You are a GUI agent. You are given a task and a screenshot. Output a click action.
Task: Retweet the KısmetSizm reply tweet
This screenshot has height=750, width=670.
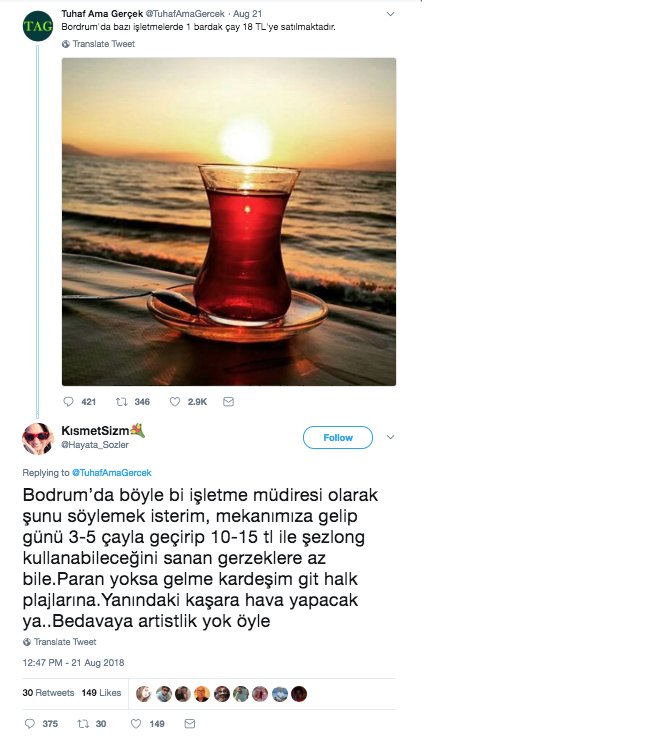(x=83, y=724)
